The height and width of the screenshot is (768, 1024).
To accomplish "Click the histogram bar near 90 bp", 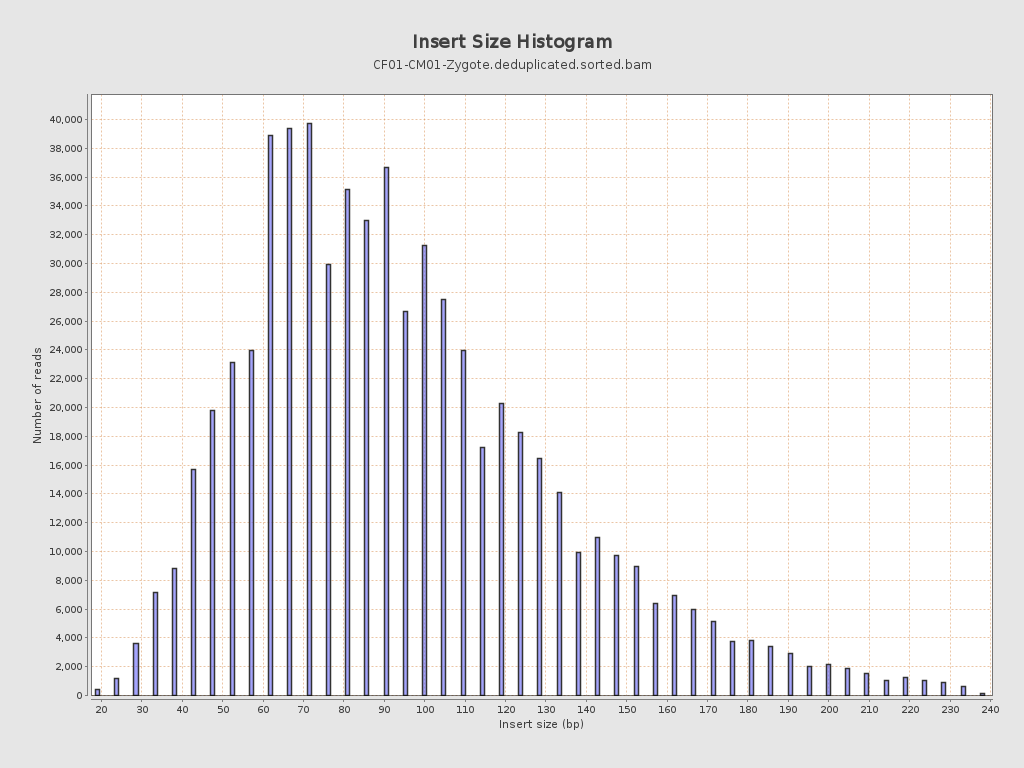I will 387,432.
